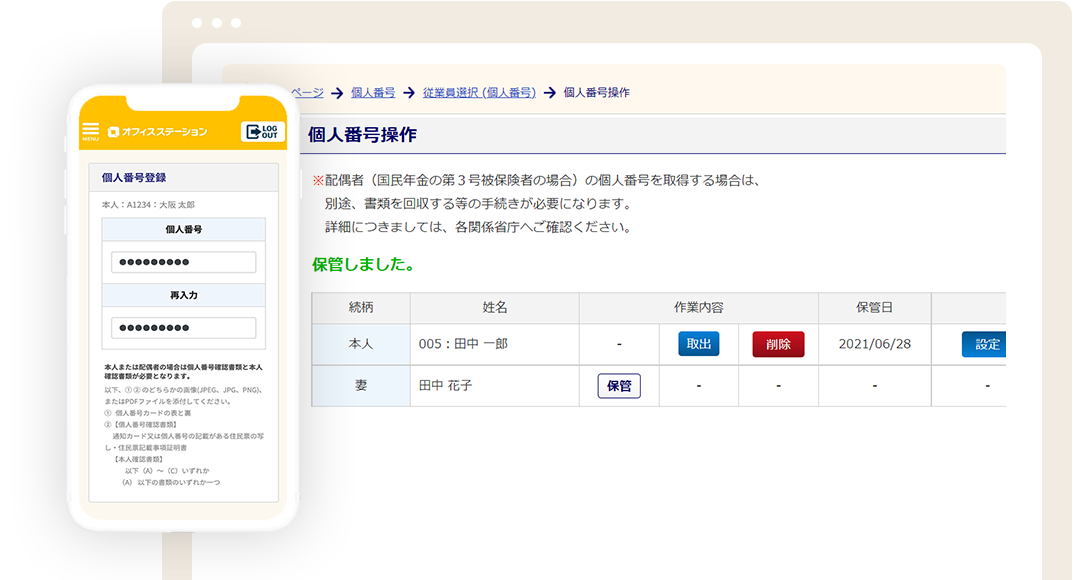
Task: Click the オフィスステーション logo on phone
Action: 157,132
